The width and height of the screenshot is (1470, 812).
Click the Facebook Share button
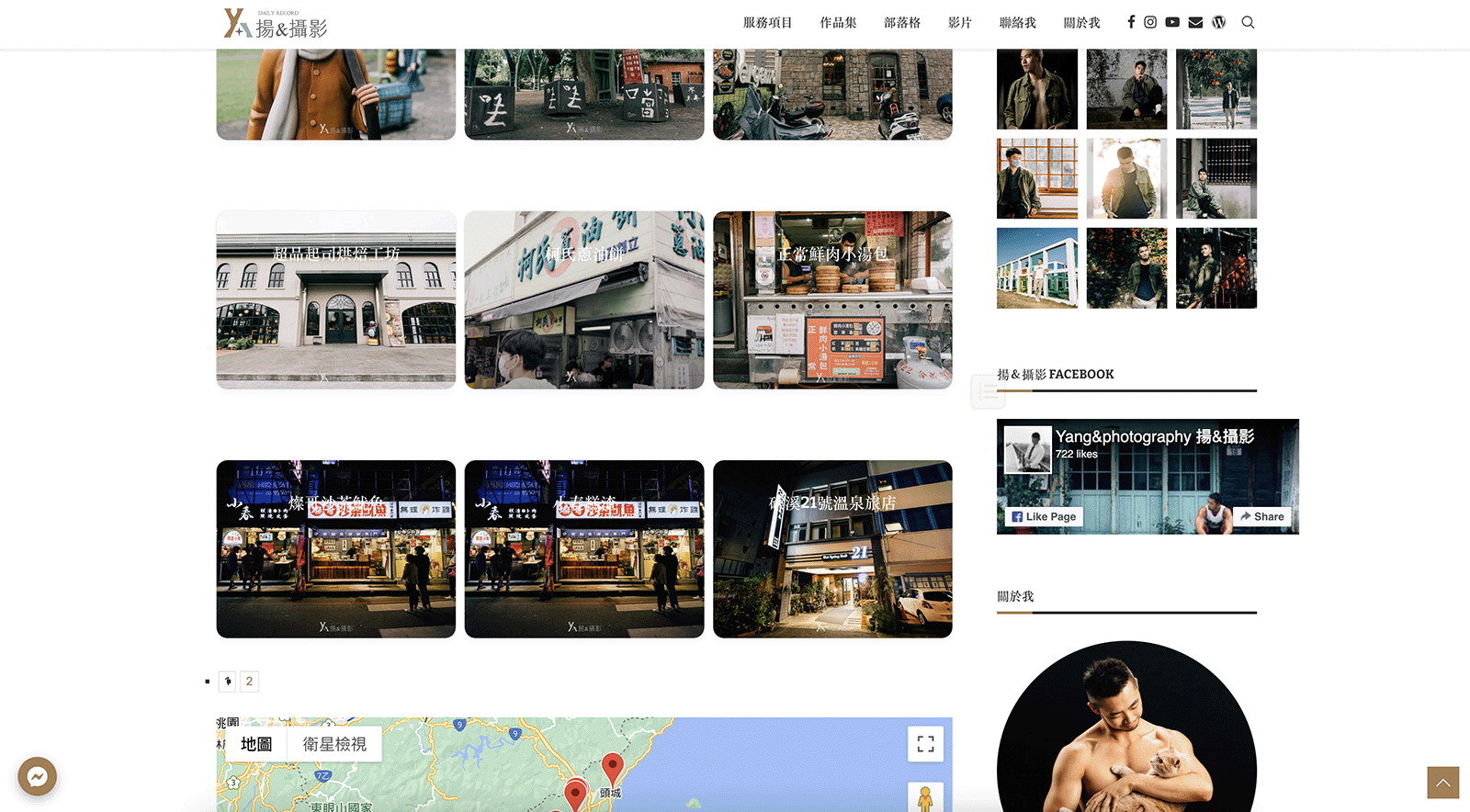tap(1261, 517)
